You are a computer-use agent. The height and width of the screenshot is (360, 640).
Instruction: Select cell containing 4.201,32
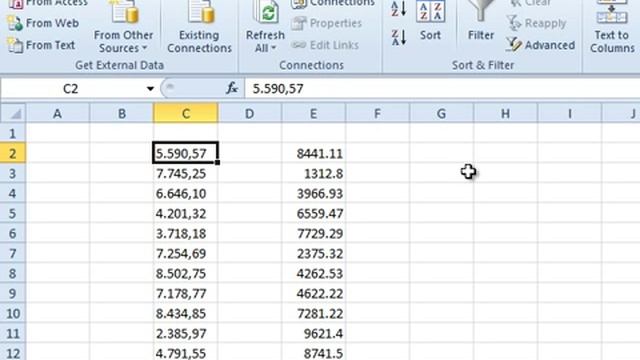pos(186,213)
